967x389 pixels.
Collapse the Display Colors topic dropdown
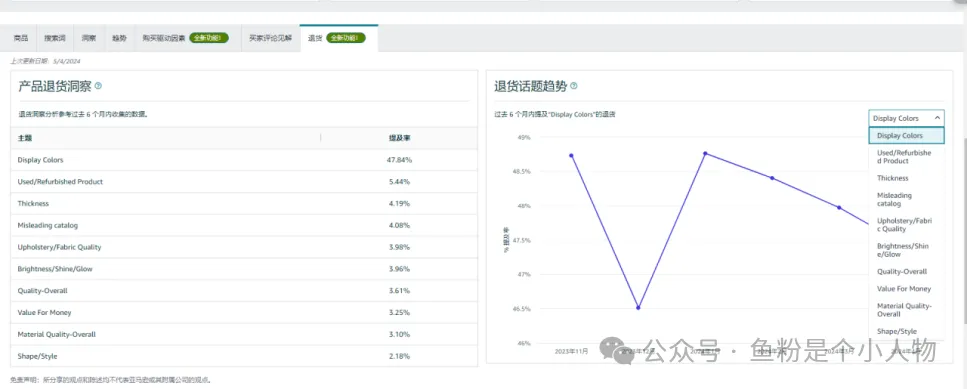tap(906, 118)
